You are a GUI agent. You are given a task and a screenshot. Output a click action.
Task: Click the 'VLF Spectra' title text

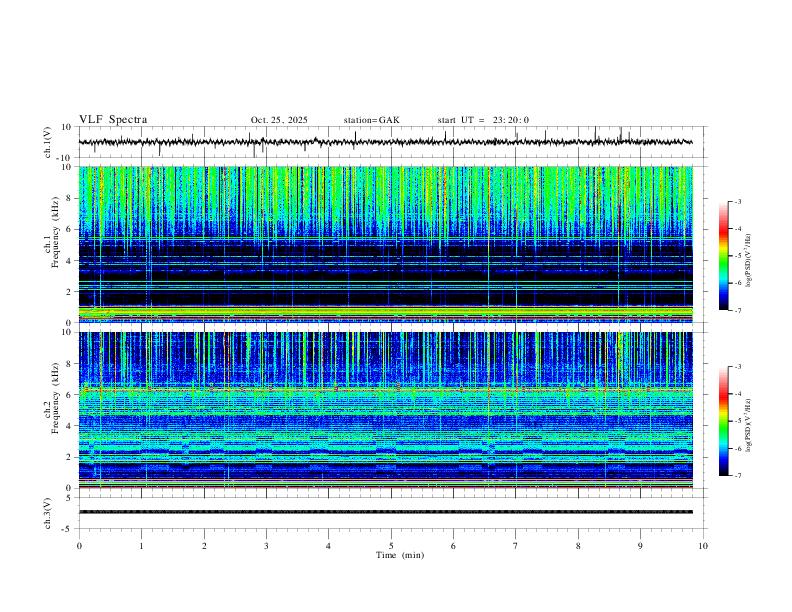(113, 120)
